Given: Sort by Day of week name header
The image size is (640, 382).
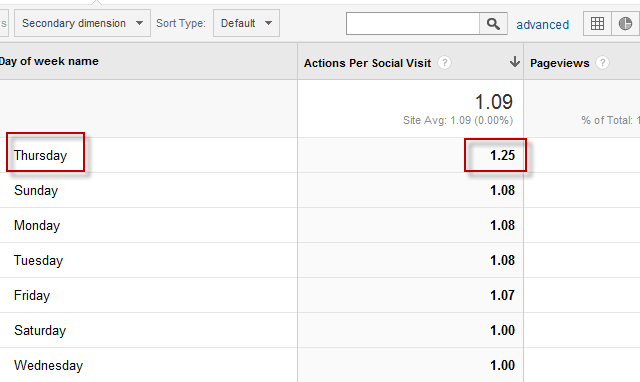Looking at the screenshot, I should point(49,61).
